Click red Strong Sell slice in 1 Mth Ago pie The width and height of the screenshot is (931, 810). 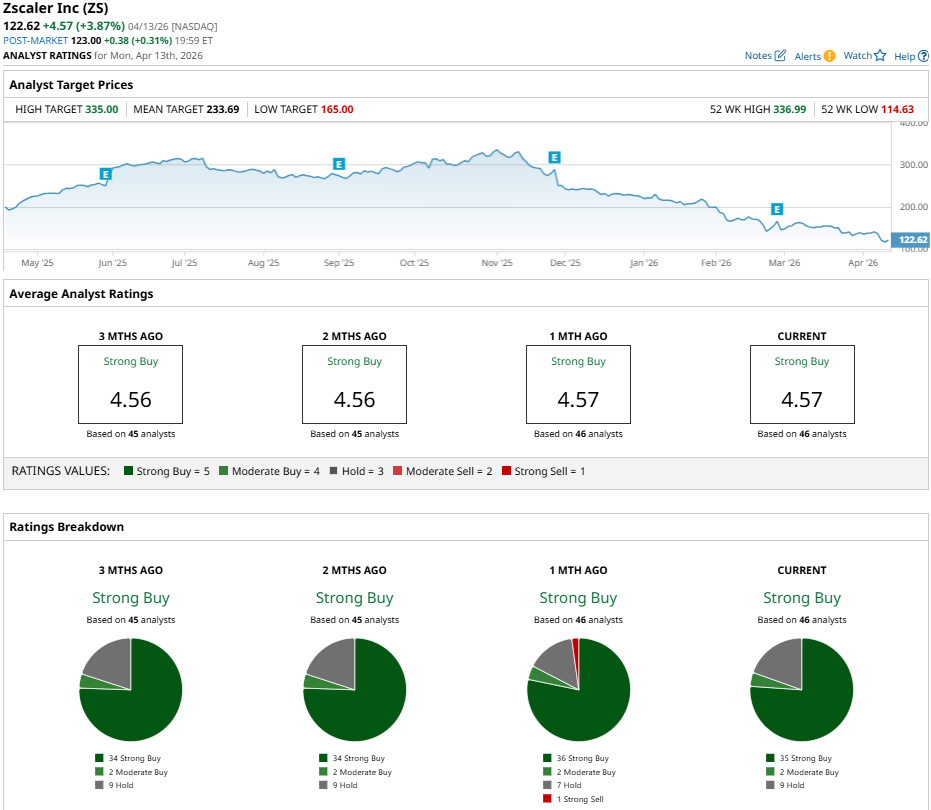575,655
